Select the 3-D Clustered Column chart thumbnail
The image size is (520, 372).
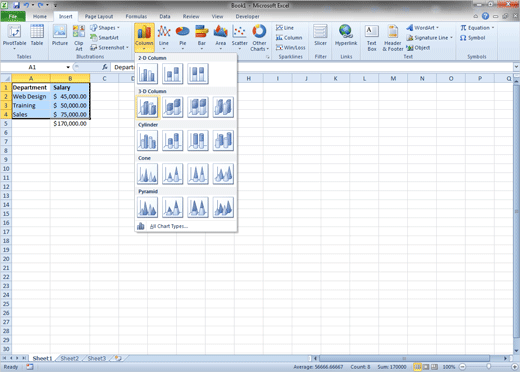pos(147,107)
